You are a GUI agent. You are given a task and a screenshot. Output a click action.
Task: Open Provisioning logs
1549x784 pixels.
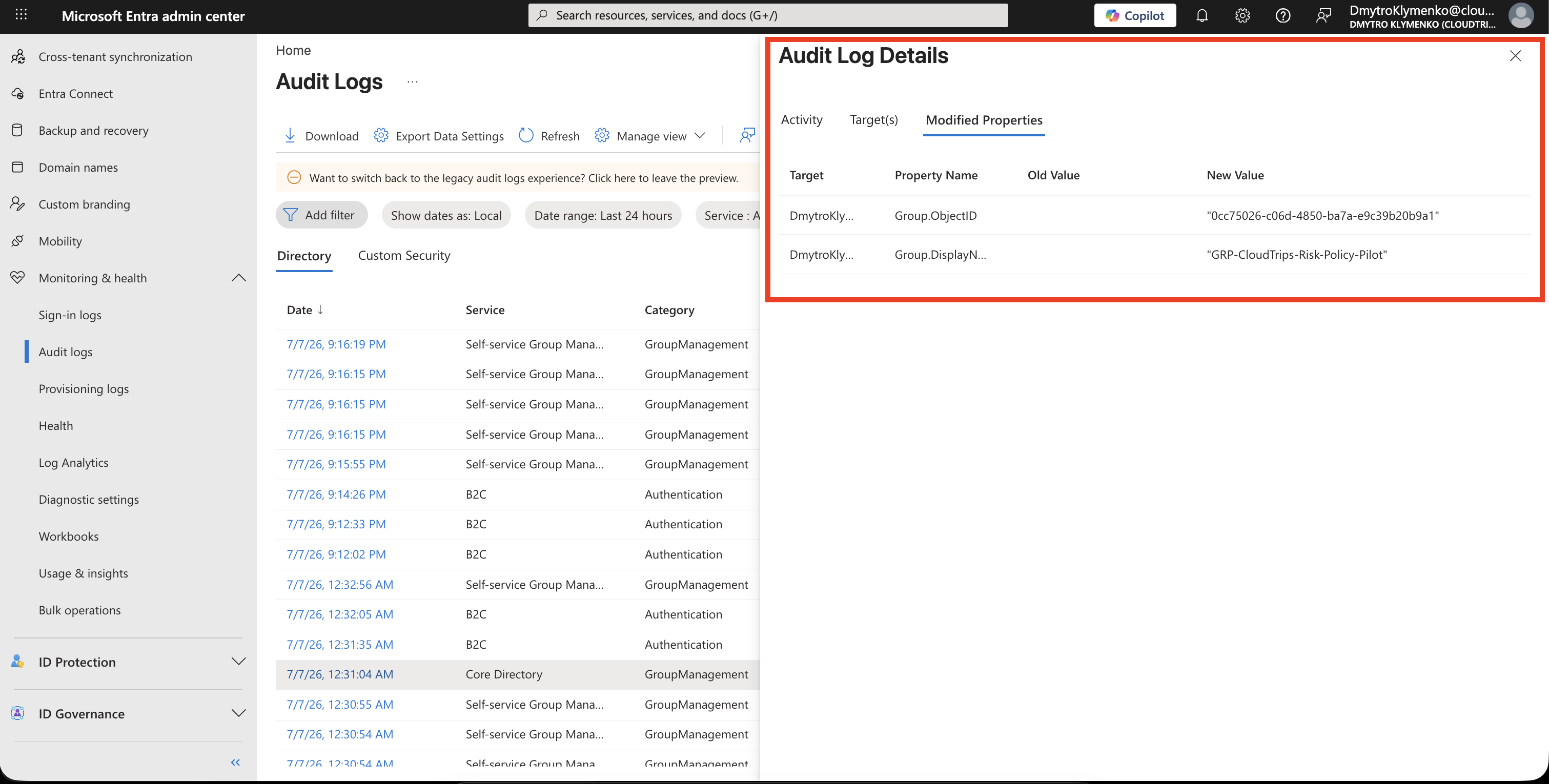click(84, 388)
